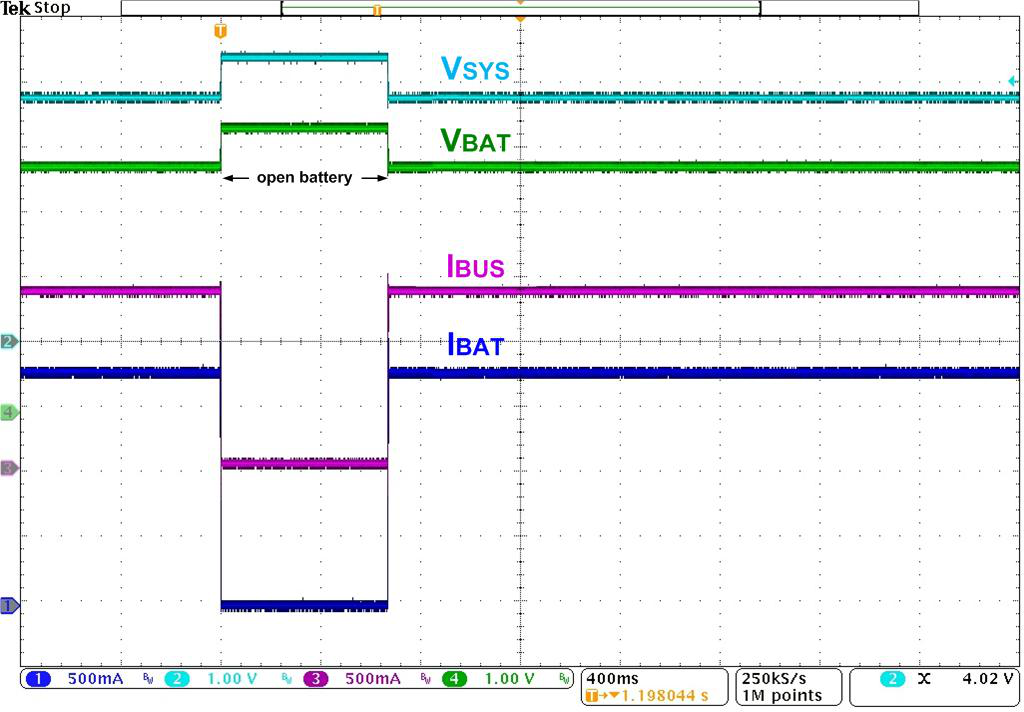Click the IBUS waveform label

474,267
